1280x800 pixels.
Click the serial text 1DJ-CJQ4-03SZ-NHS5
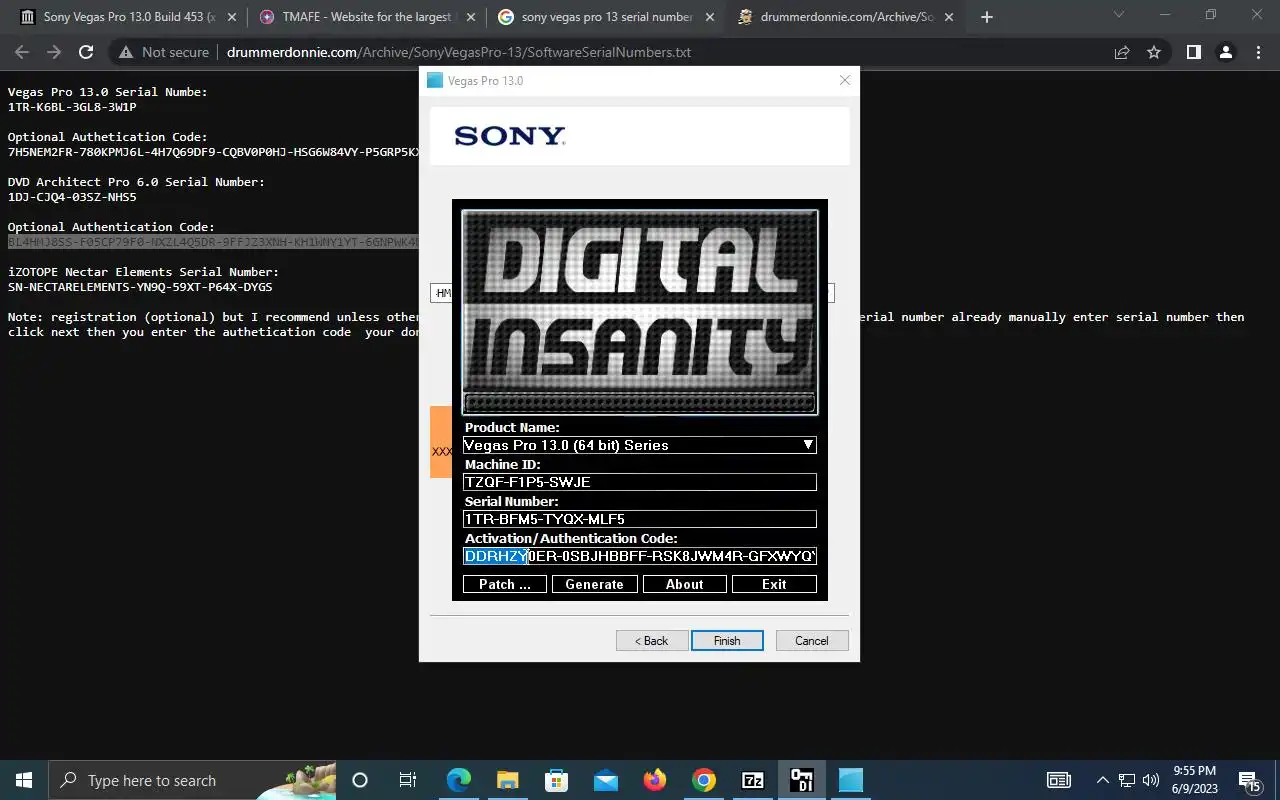point(72,197)
